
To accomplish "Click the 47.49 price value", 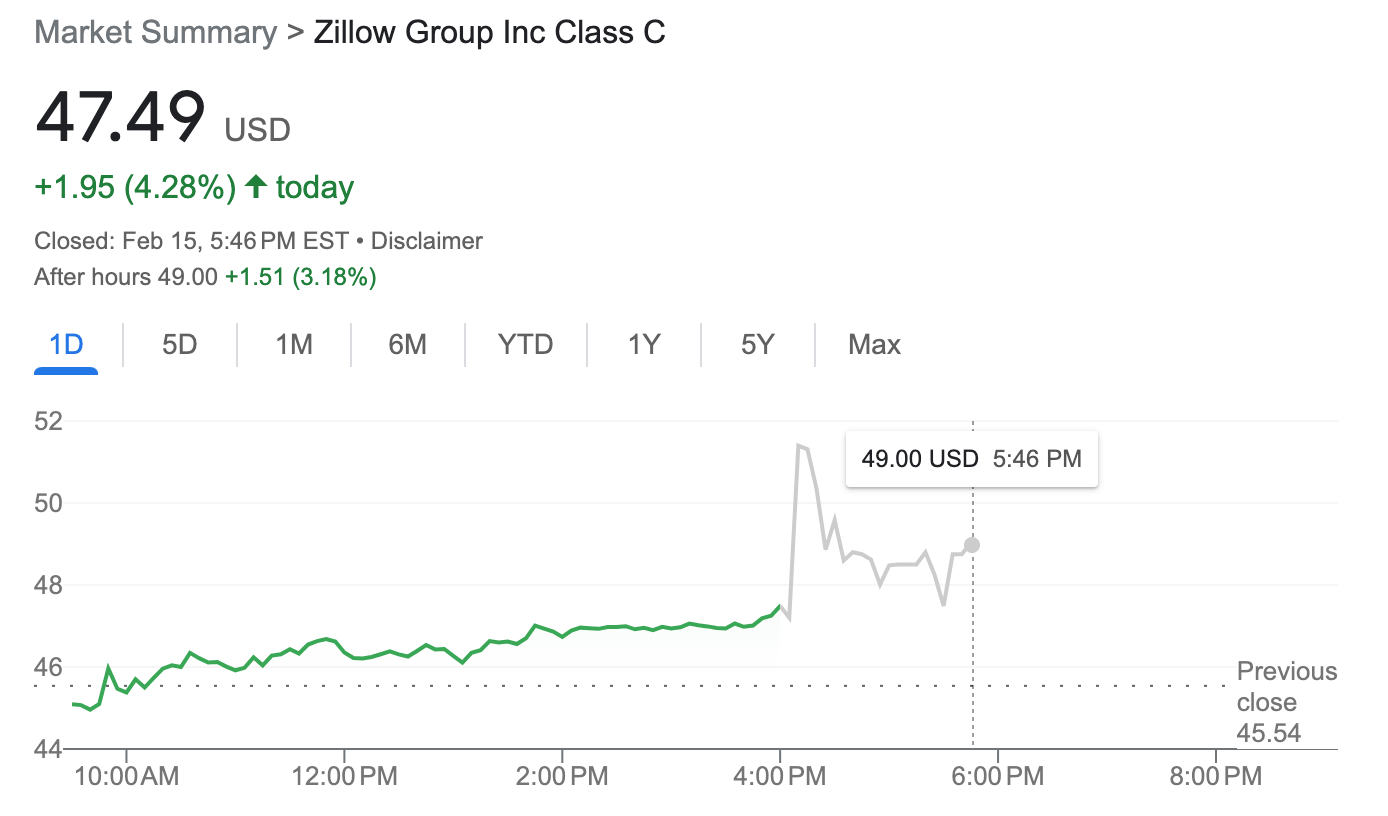I will coord(120,118).
